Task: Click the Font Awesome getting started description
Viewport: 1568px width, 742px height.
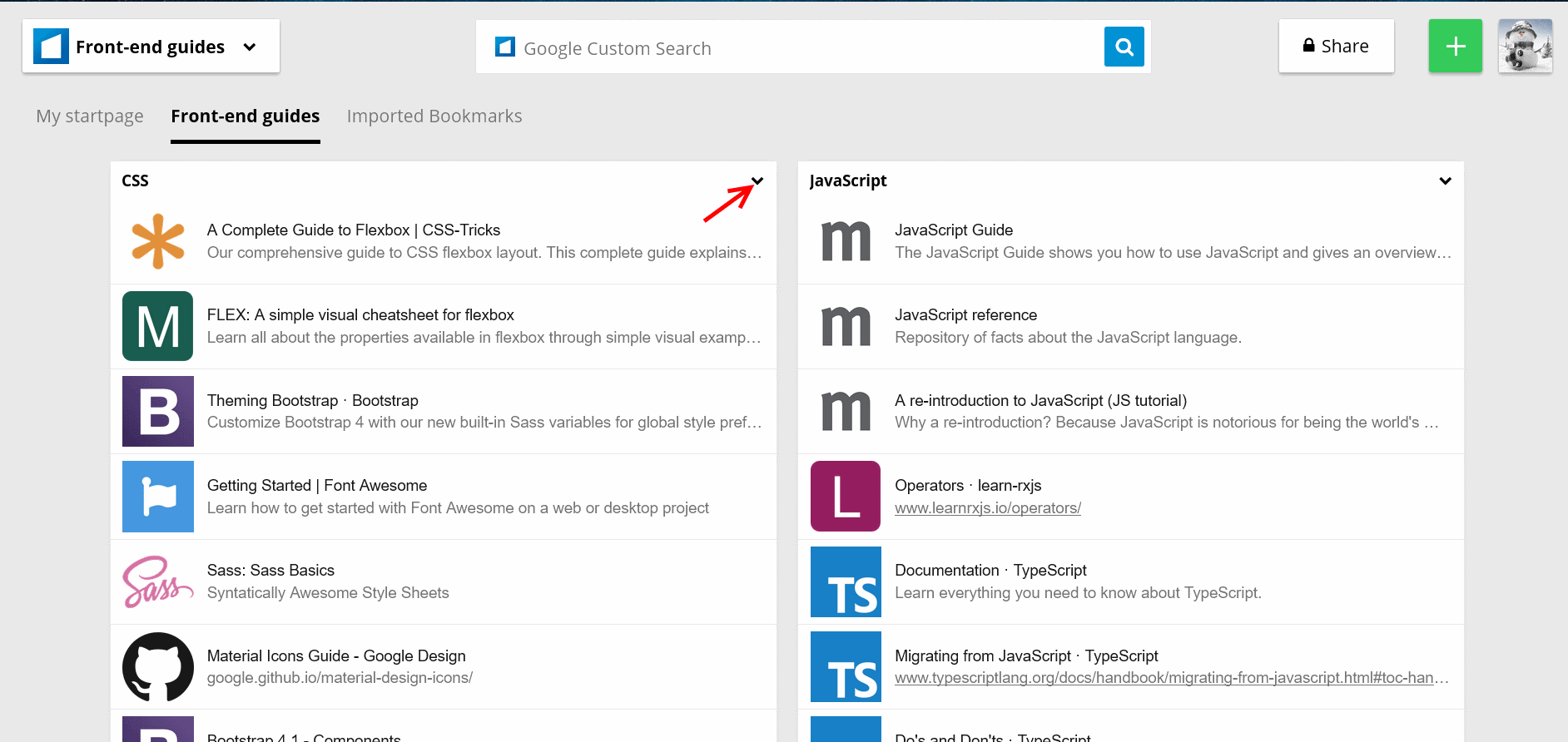Action: [458, 508]
